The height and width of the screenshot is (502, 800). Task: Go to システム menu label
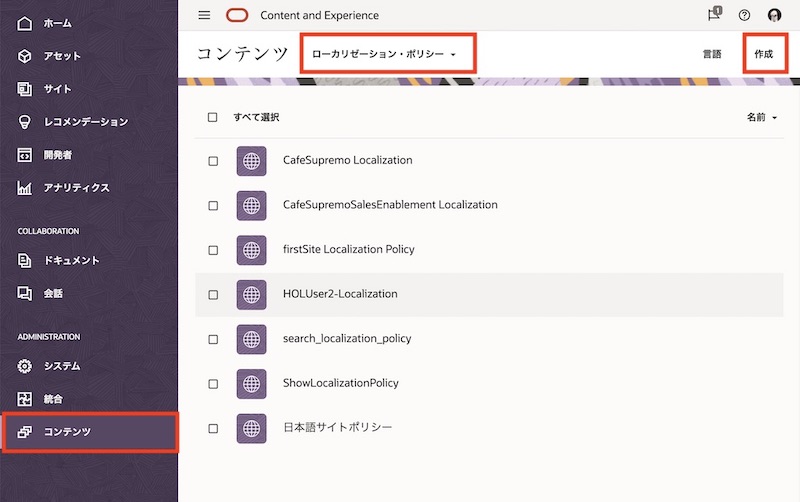click(x=62, y=366)
